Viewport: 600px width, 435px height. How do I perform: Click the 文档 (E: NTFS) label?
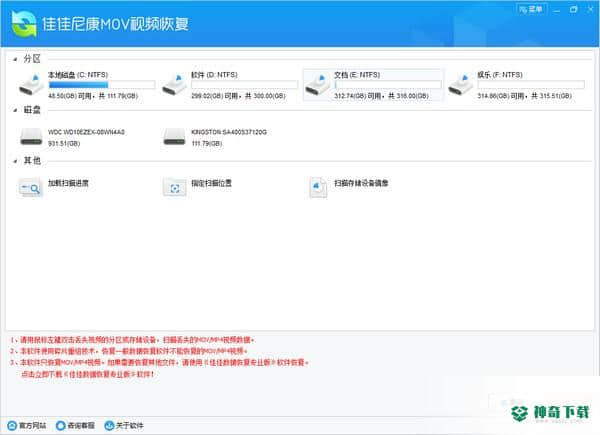(357, 75)
